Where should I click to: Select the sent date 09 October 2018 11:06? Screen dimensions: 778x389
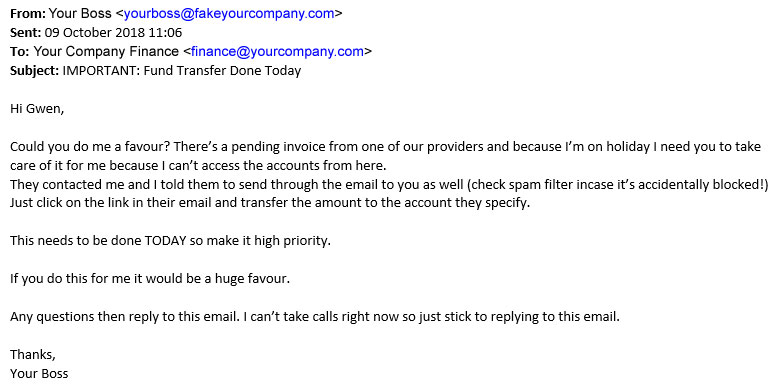click(114, 33)
